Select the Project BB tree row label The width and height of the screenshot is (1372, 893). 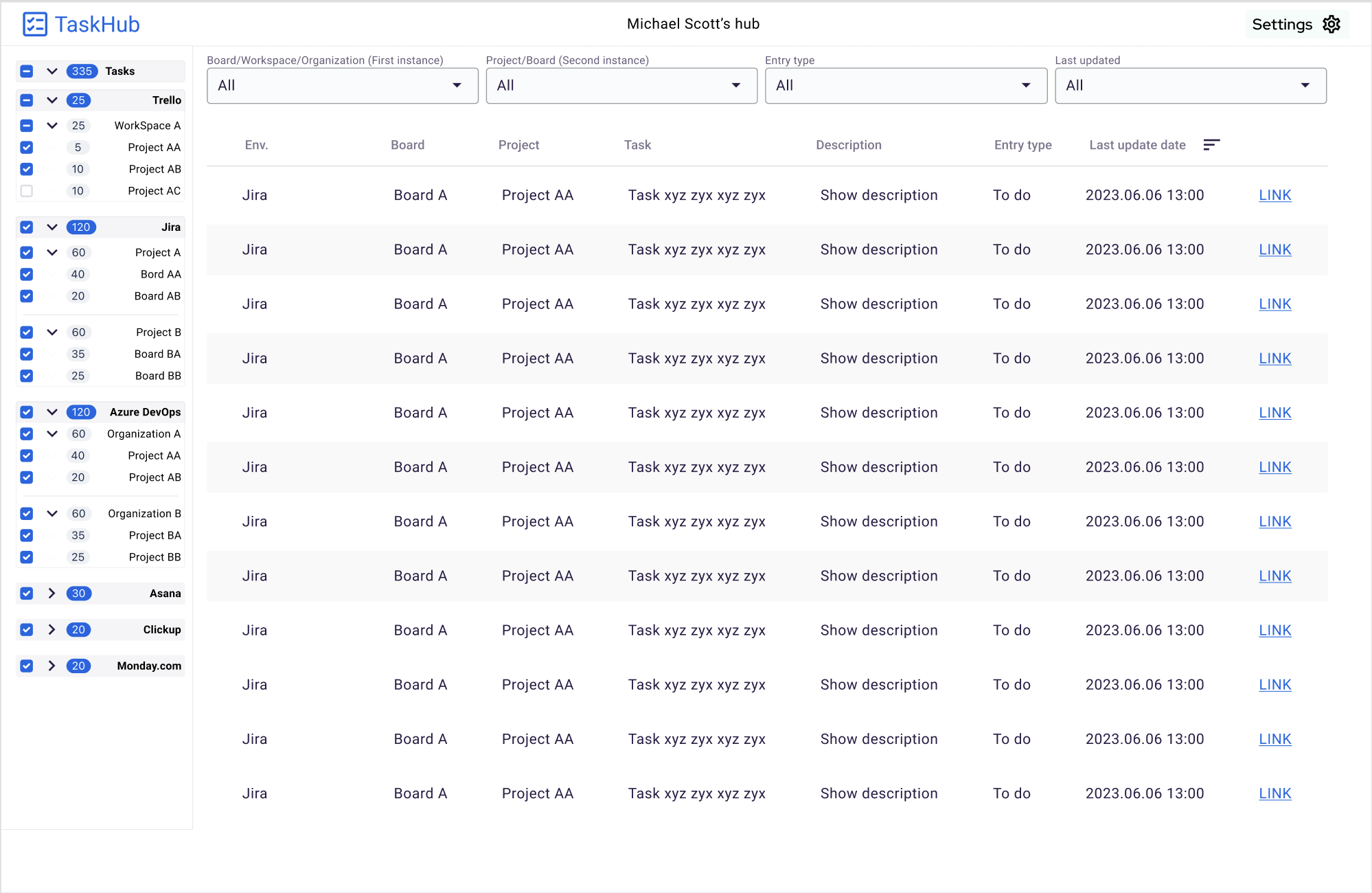tap(155, 557)
